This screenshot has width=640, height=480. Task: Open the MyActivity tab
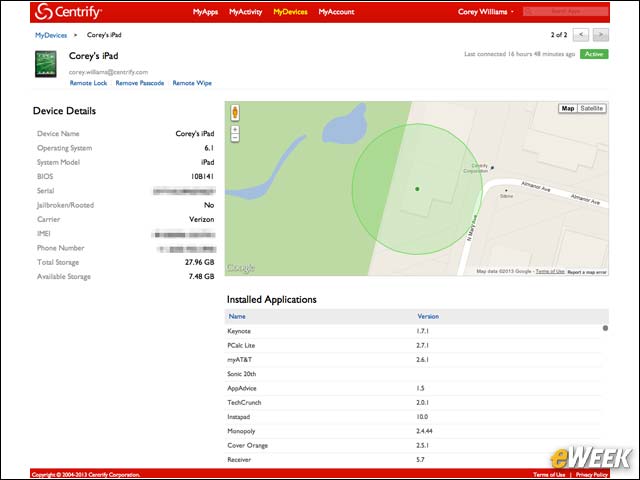point(245,12)
